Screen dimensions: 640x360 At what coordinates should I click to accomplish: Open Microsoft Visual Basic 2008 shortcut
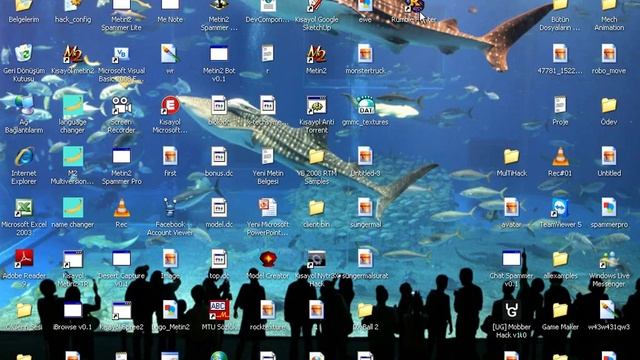(x=121, y=54)
